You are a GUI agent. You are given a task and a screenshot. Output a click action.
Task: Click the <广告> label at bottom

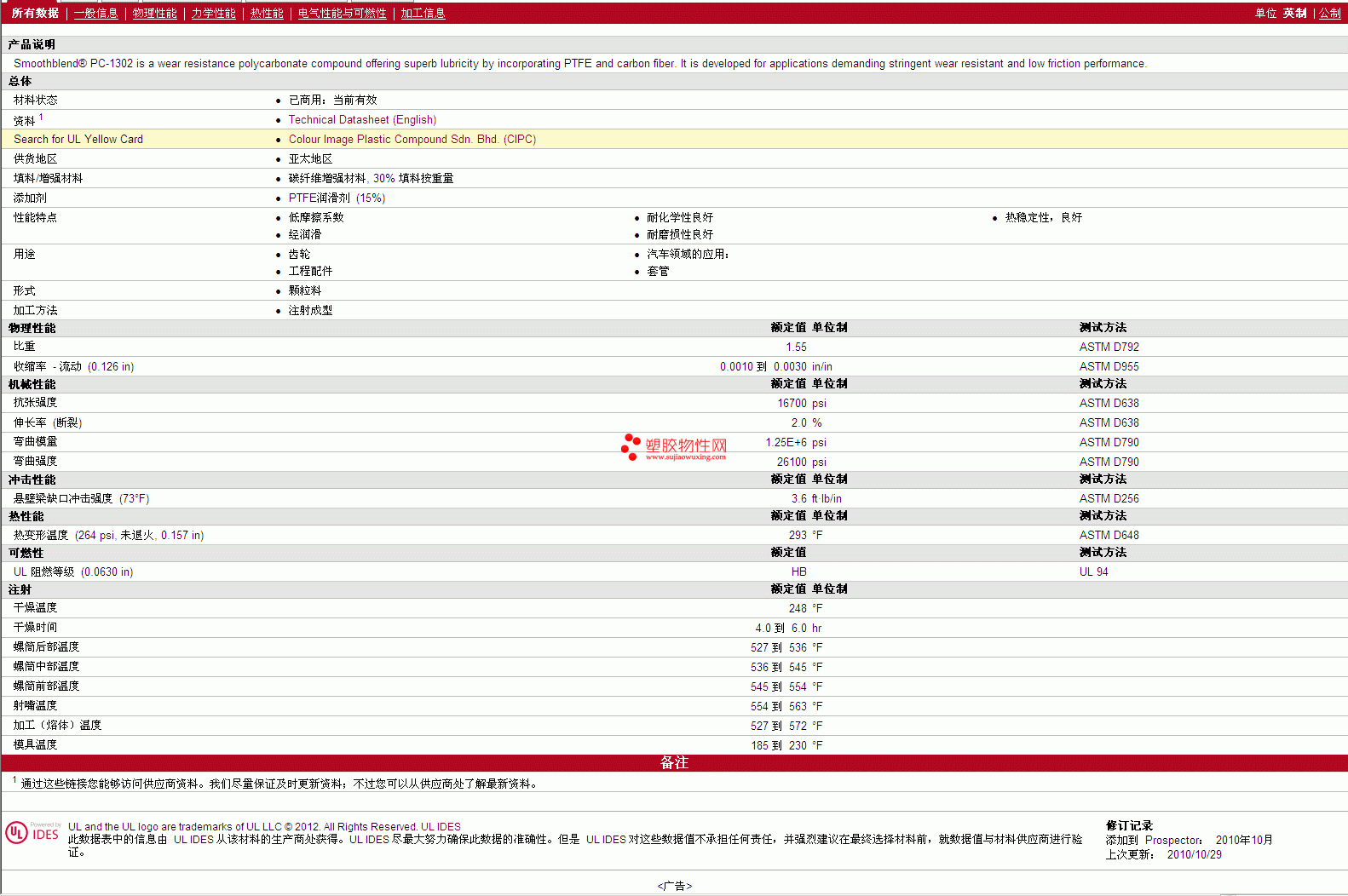(674, 887)
